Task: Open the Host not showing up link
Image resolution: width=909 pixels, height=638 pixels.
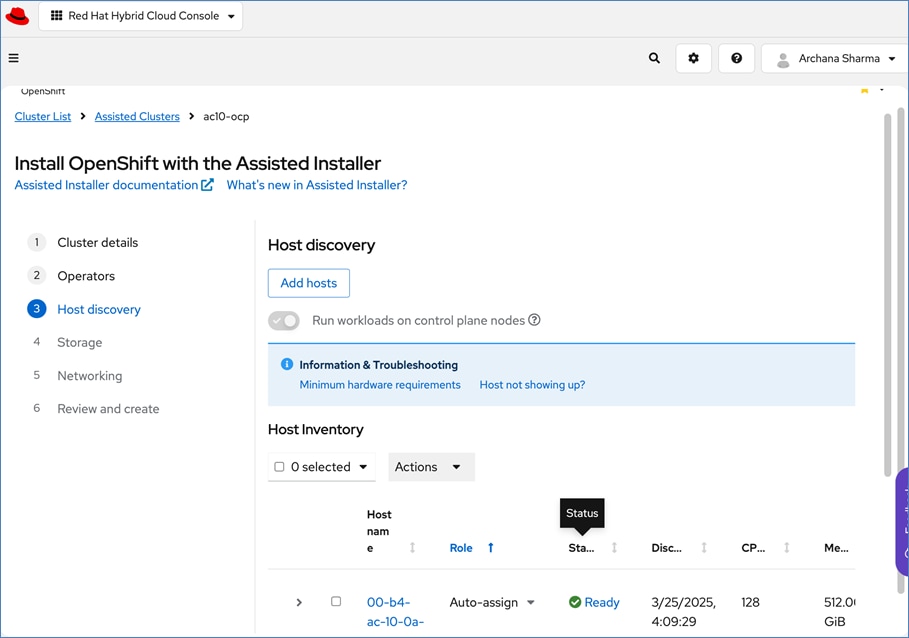Action: 532,385
